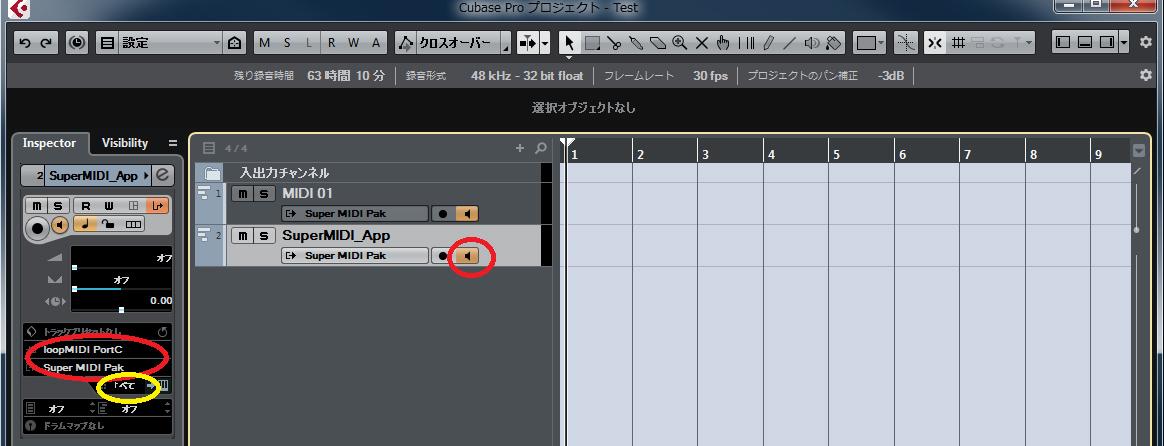Select the Range Selection tool
This screenshot has height=446, width=1164.
coord(592,43)
